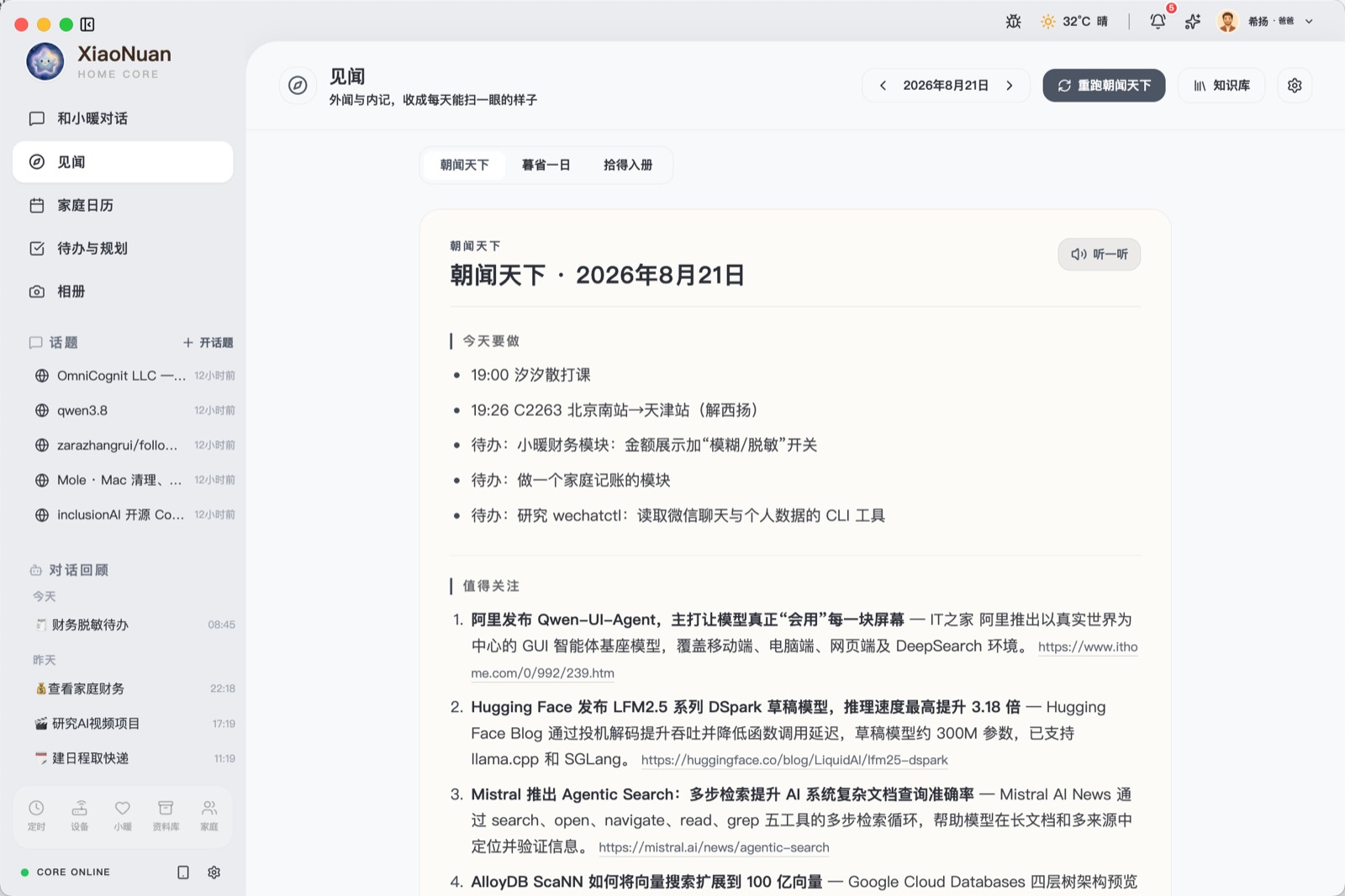
Task: Open the 资料库 archive icon
Action: pyautogui.click(x=166, y=815)
